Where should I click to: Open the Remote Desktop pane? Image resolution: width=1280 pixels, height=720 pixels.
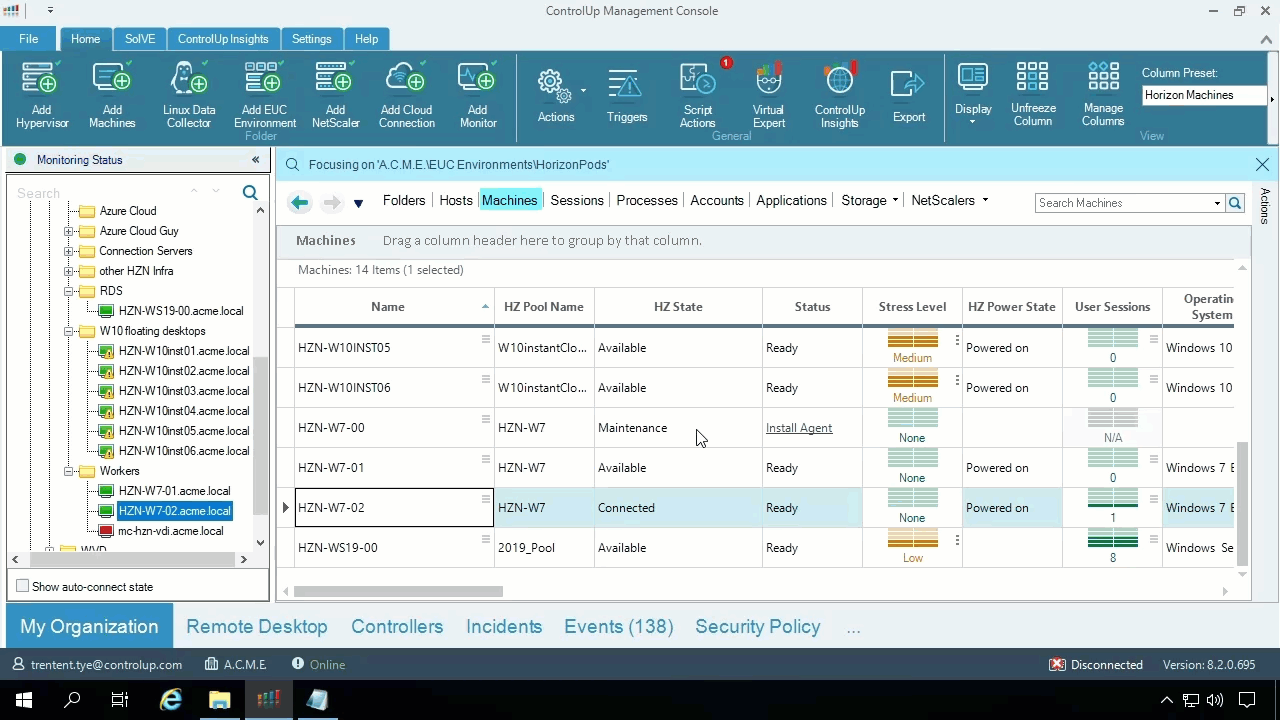pos(257,627)
